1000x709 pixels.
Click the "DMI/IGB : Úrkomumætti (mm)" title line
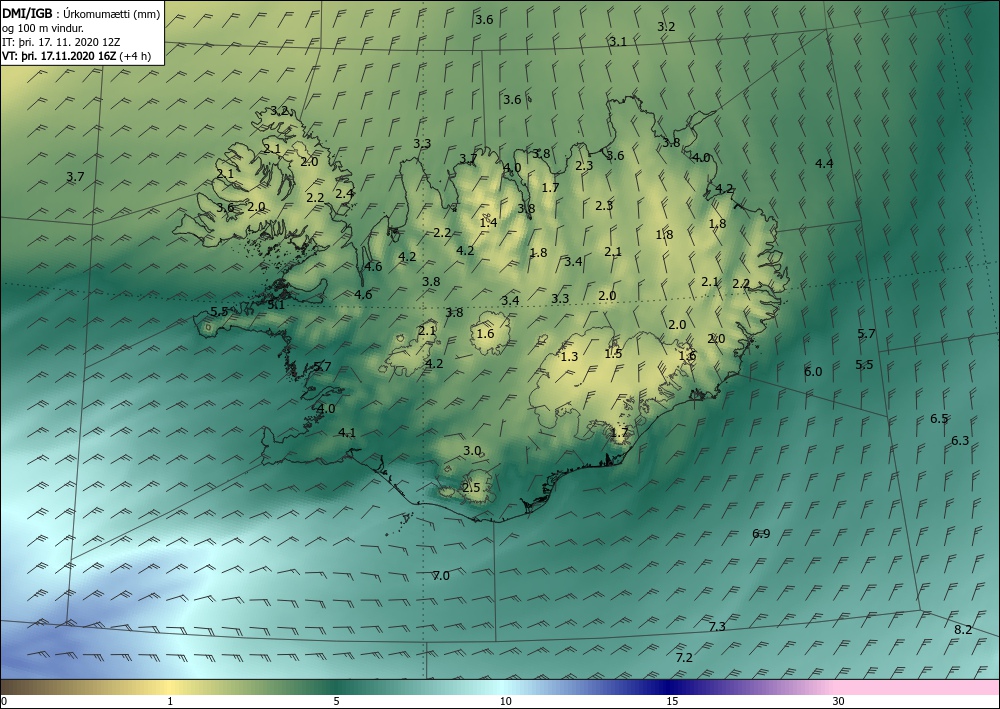(81, 13)
